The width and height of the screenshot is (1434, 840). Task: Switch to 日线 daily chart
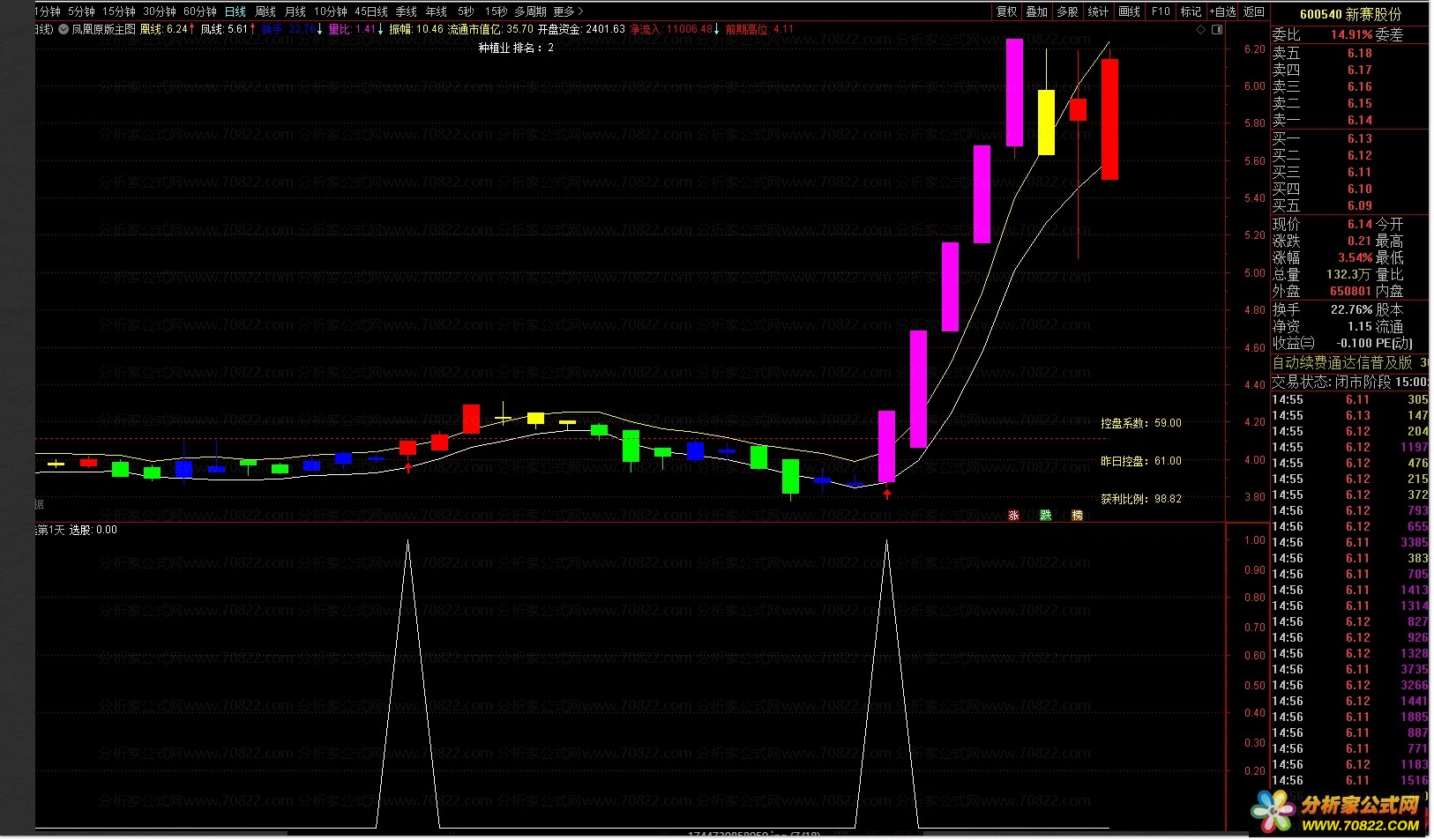point(235,11)
